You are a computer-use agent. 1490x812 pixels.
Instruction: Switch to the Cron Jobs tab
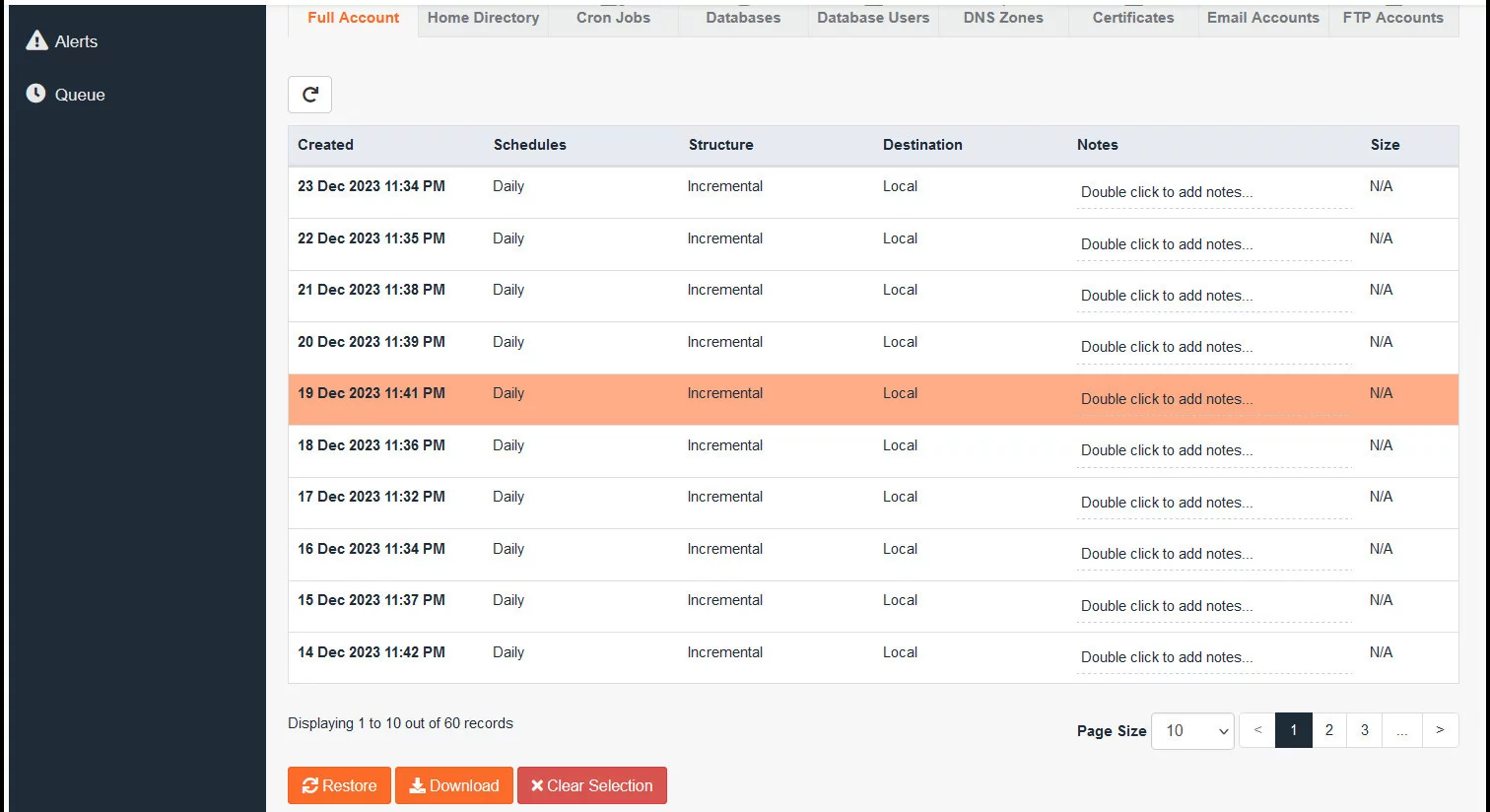click(614, 17)
